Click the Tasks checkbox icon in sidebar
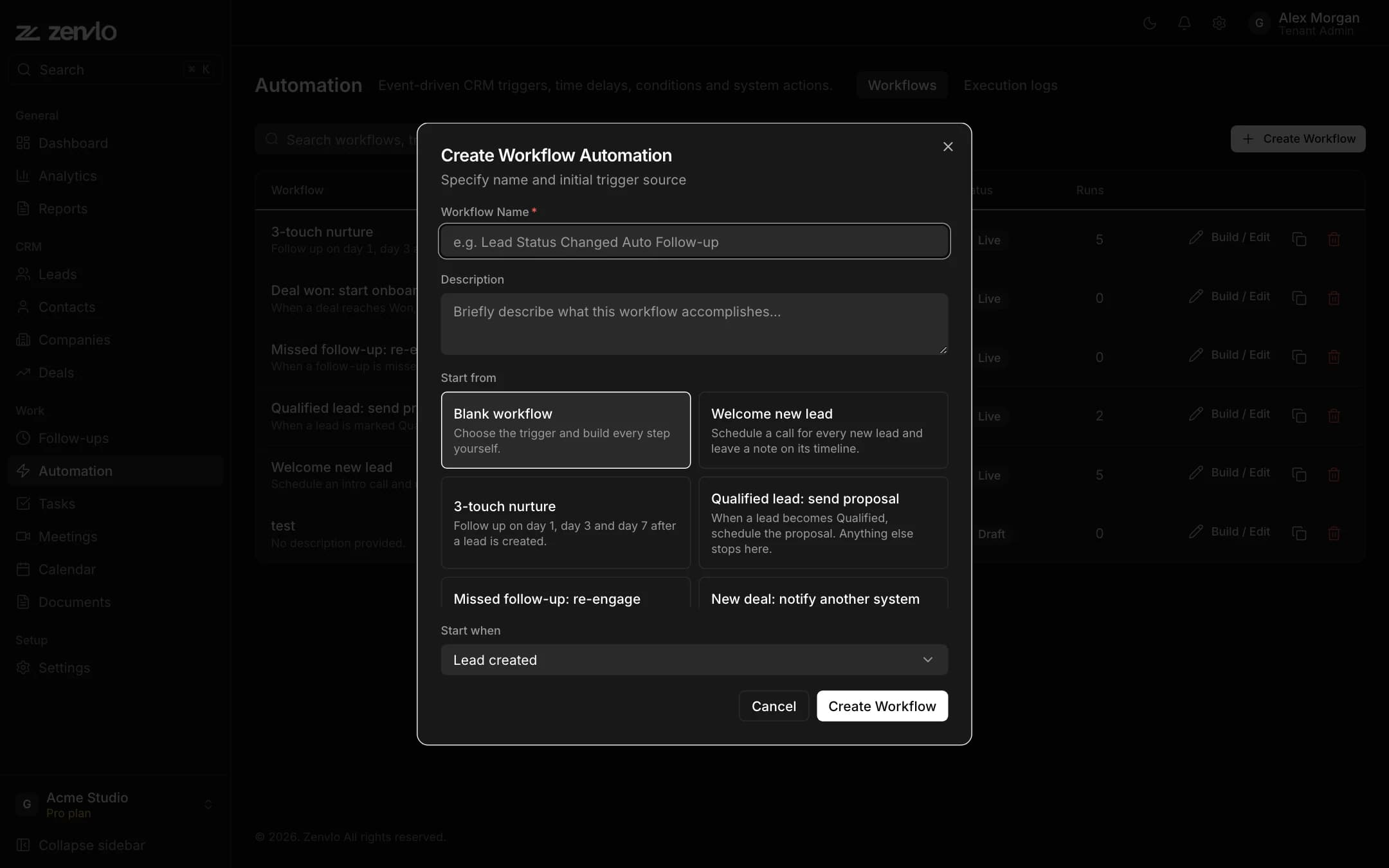This screenshot has width=1389, height=868. click(23, 503)
